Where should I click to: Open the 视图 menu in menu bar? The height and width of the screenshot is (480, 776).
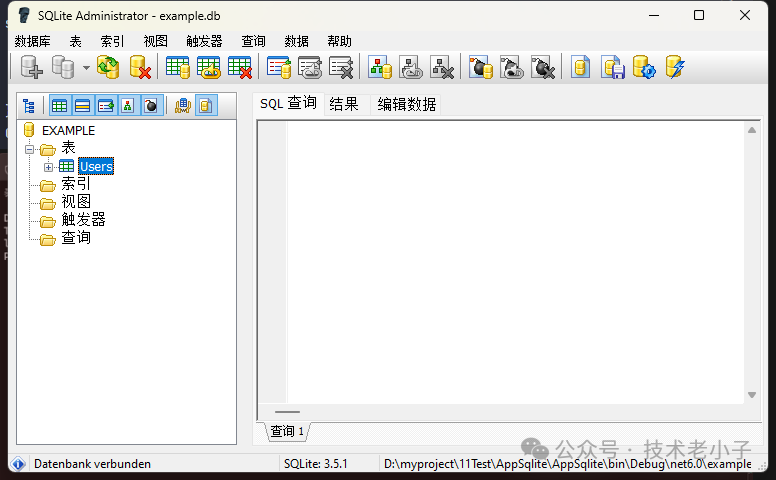pos(155,41)
